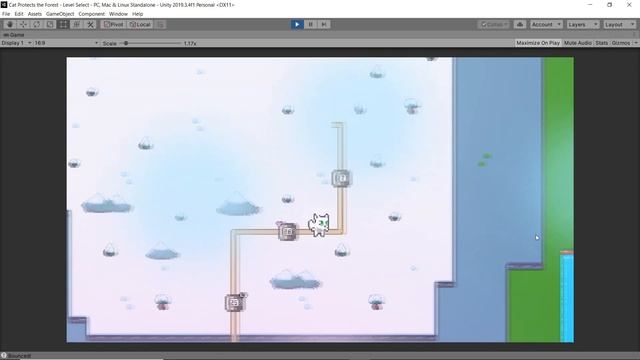The height and width of the screenshot is (360, 640).
Task: Select the Scale tool
Action: pos(50,24)
